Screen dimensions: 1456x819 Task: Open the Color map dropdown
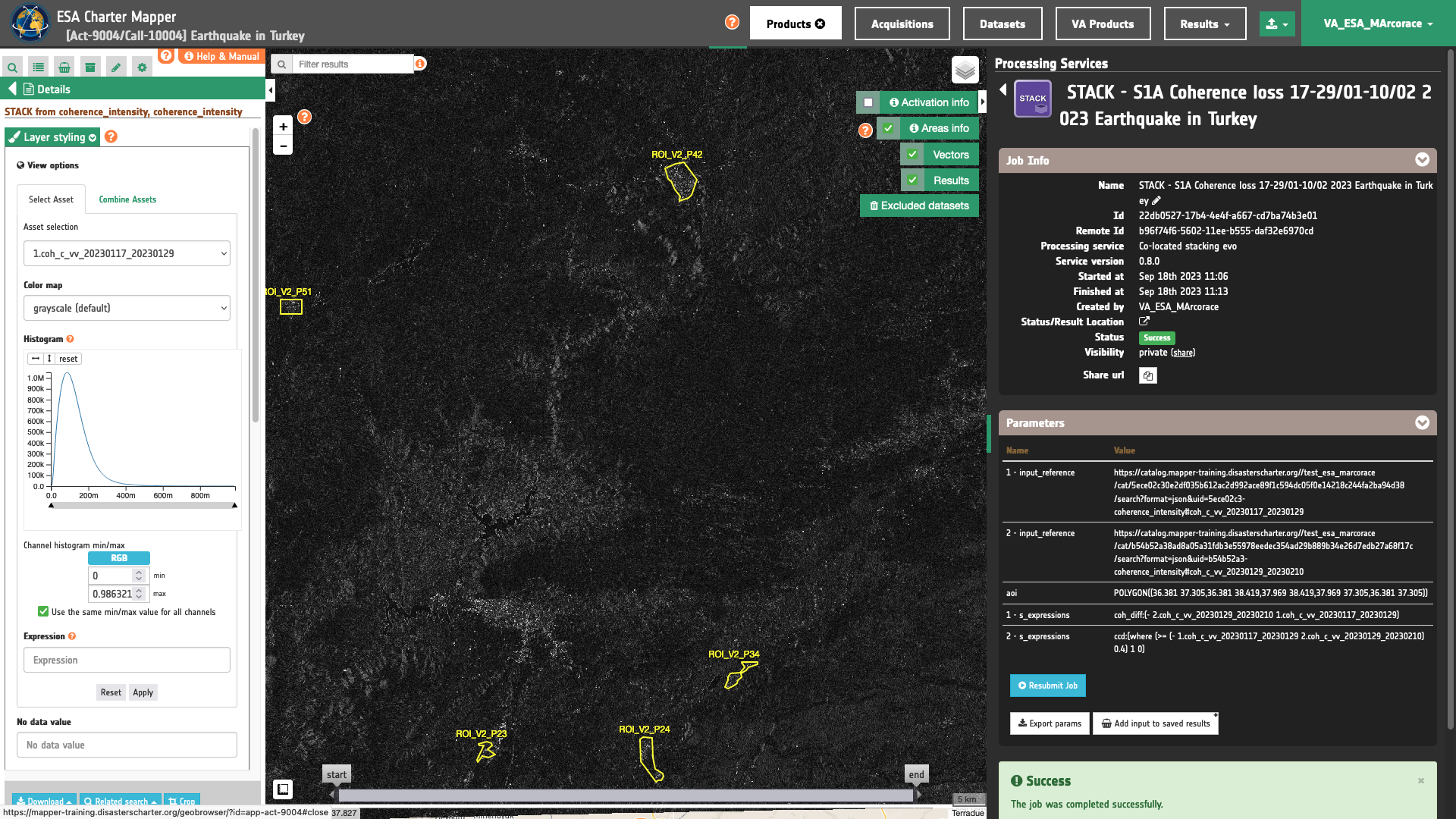[x=127, y=308]
